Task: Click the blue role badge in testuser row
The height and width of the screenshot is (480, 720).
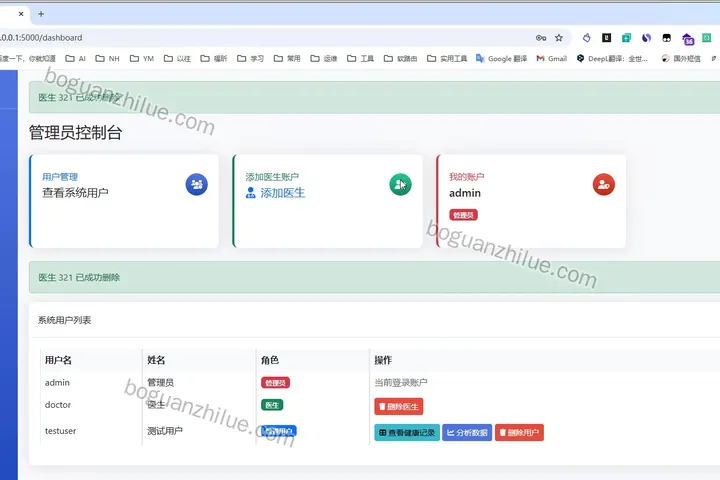Action: pyautogui.click(x=279, y=431)
